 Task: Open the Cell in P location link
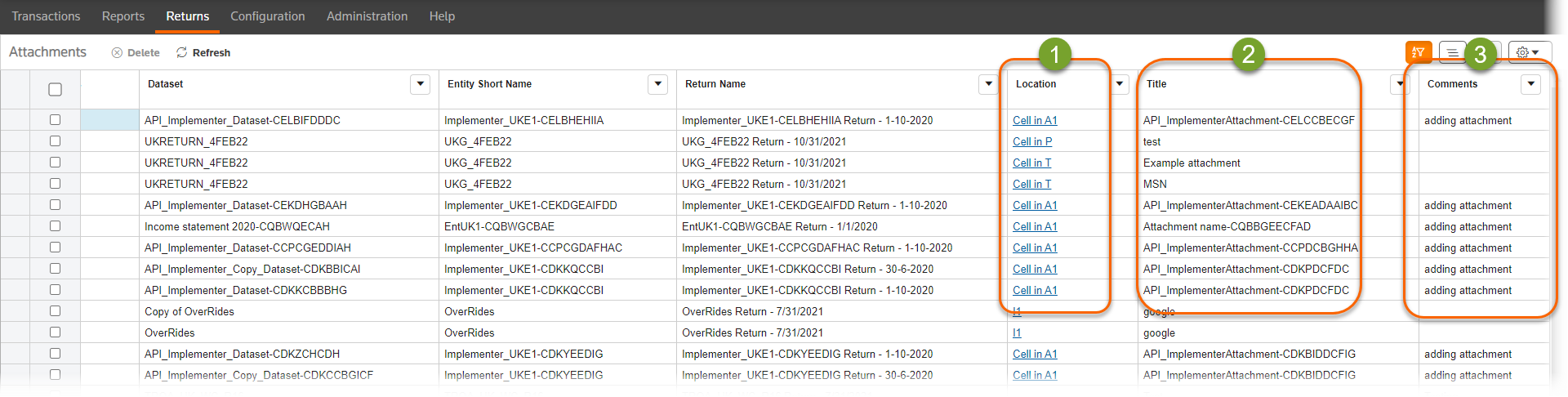coord(1032,141)
